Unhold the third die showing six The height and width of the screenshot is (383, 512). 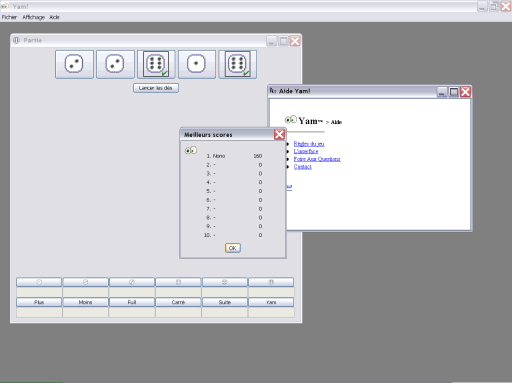pos(156,64)
